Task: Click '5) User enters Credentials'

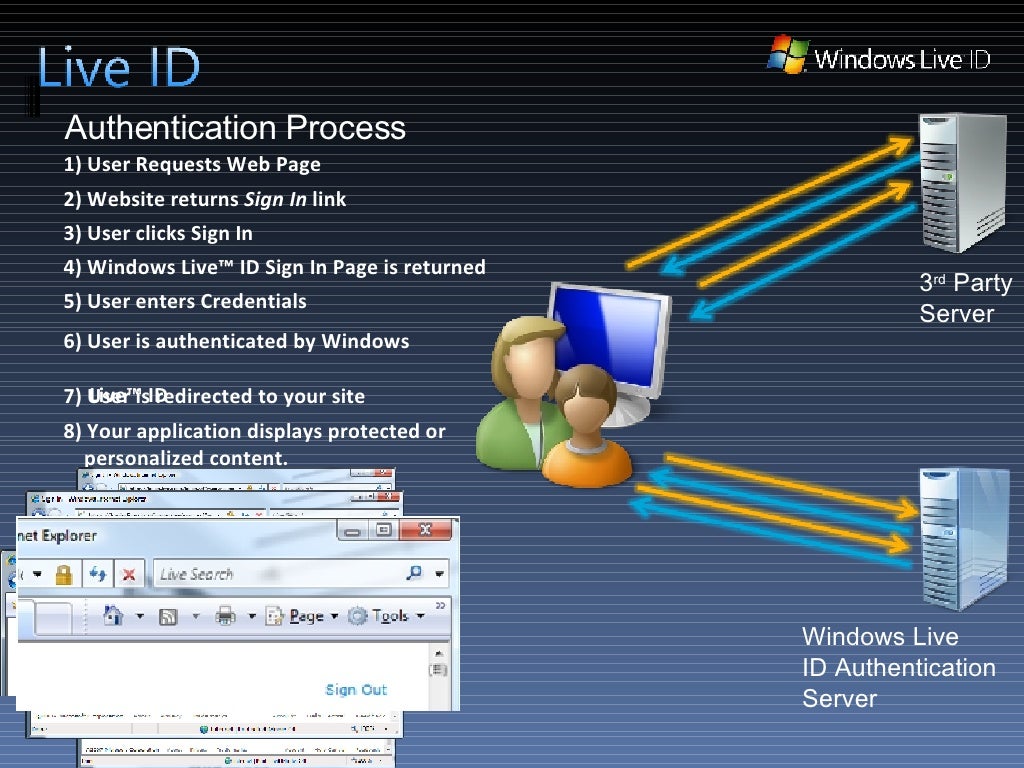Action: pyautogui.click(x=185, y=301)
